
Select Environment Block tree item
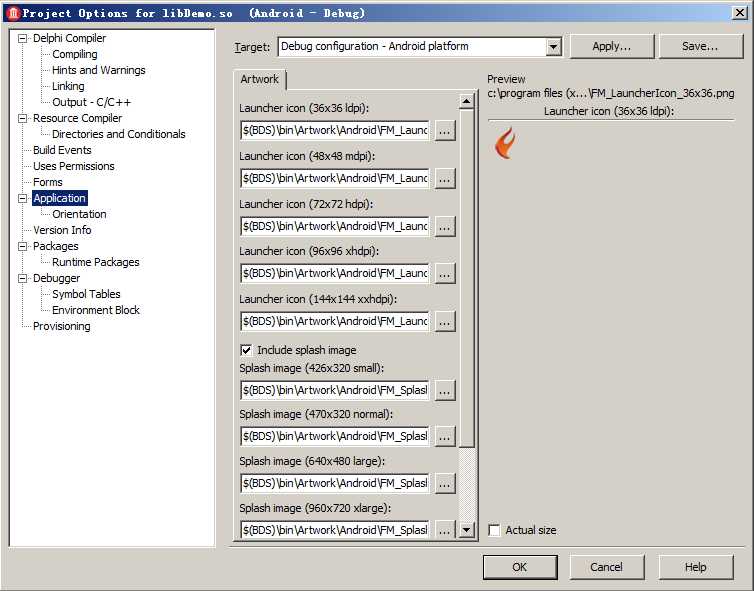96,310
